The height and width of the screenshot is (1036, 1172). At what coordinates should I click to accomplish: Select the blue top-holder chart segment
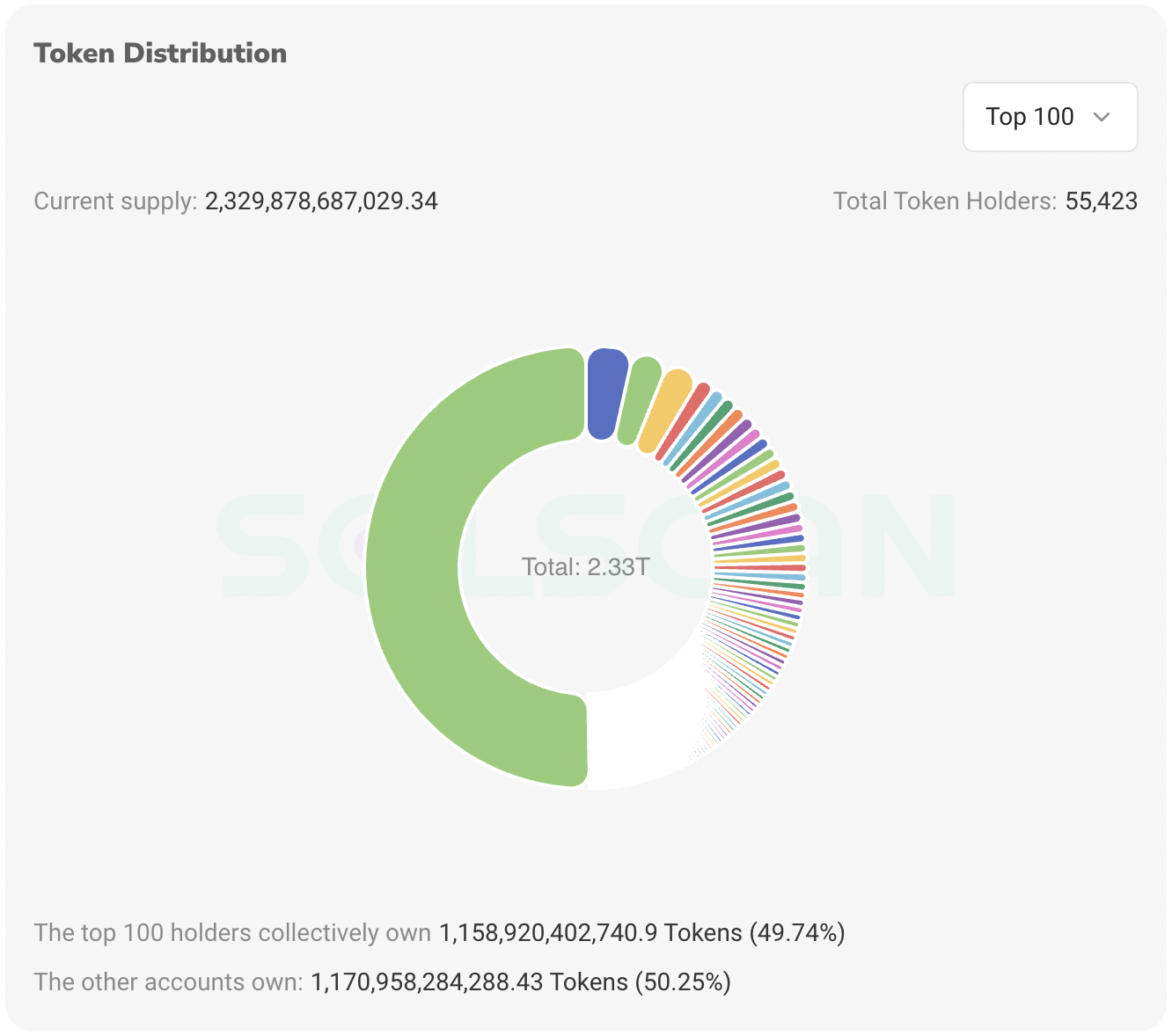(606, 390)
